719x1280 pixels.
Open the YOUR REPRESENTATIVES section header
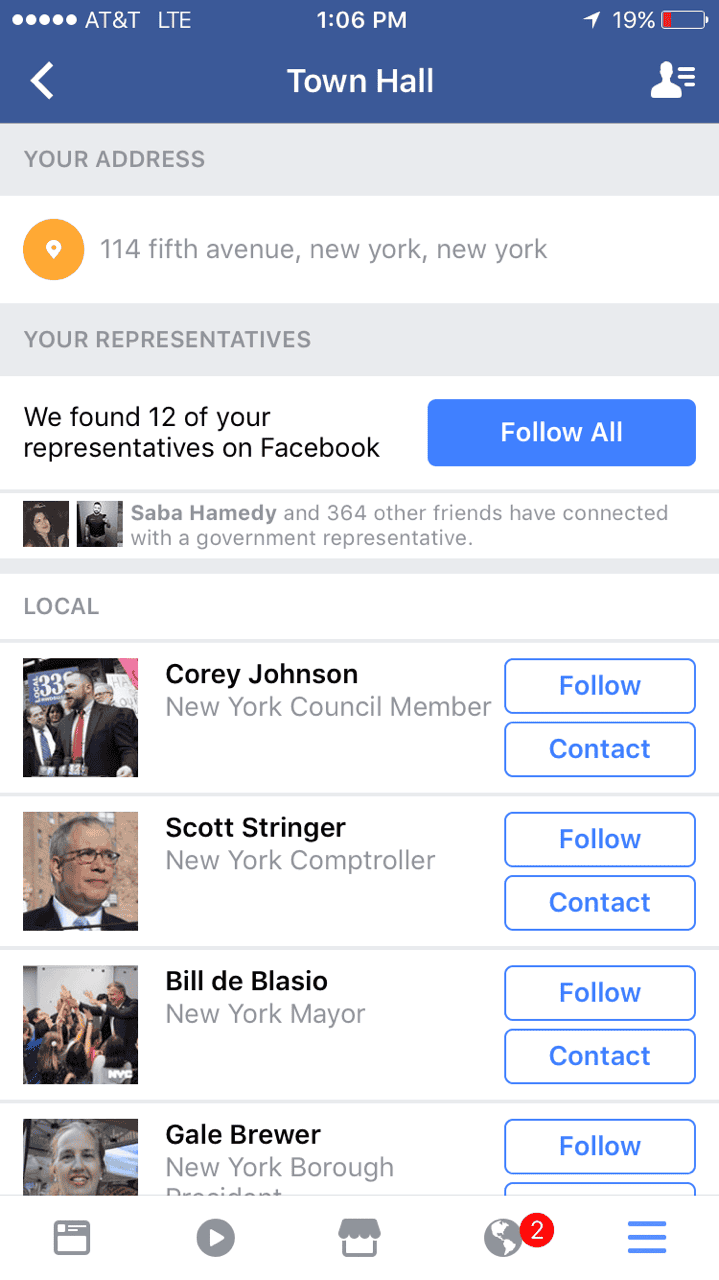[167, 340]
